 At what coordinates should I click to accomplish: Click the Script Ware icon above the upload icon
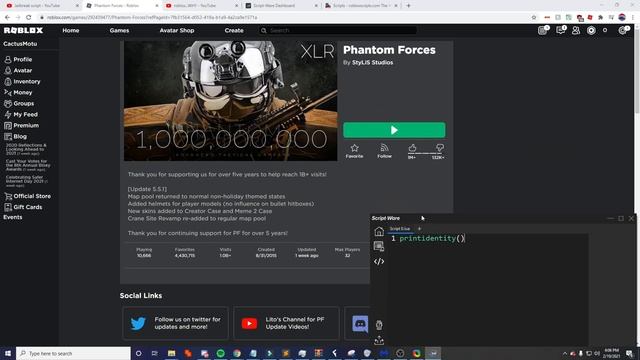click(x=379, y=325)
